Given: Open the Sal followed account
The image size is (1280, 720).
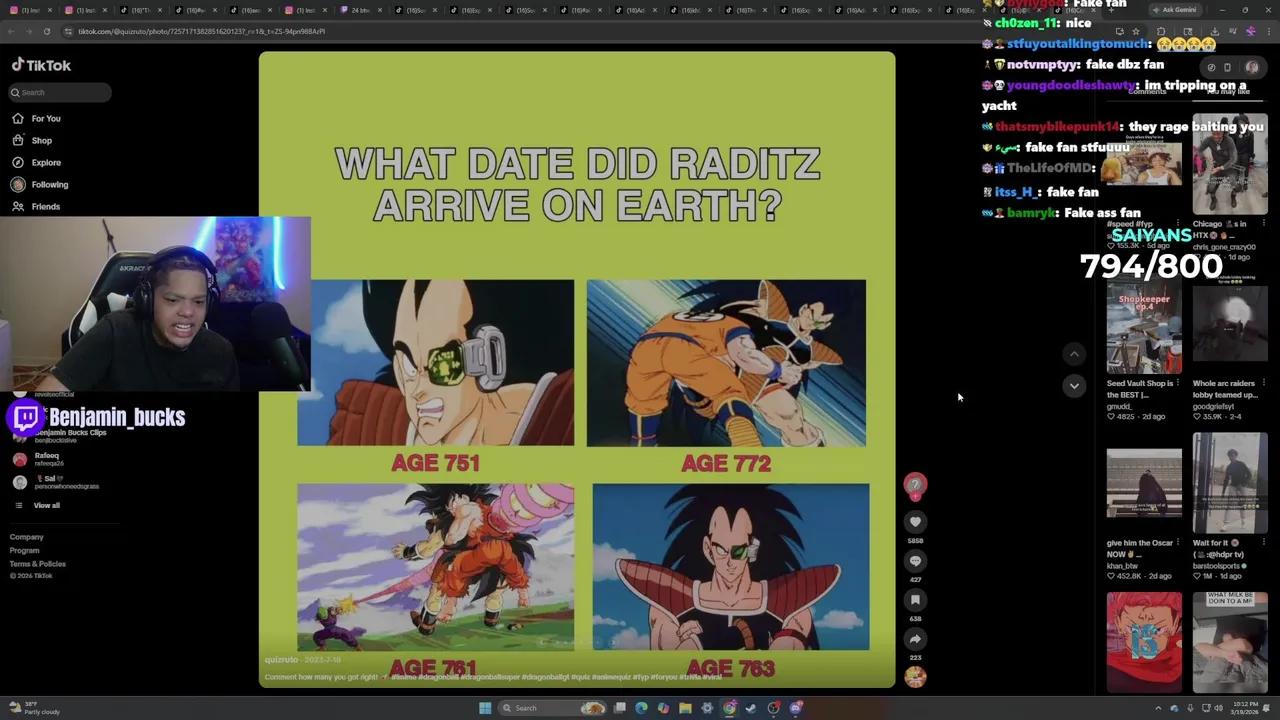Looking at the screenshot, I should [55, 482].
